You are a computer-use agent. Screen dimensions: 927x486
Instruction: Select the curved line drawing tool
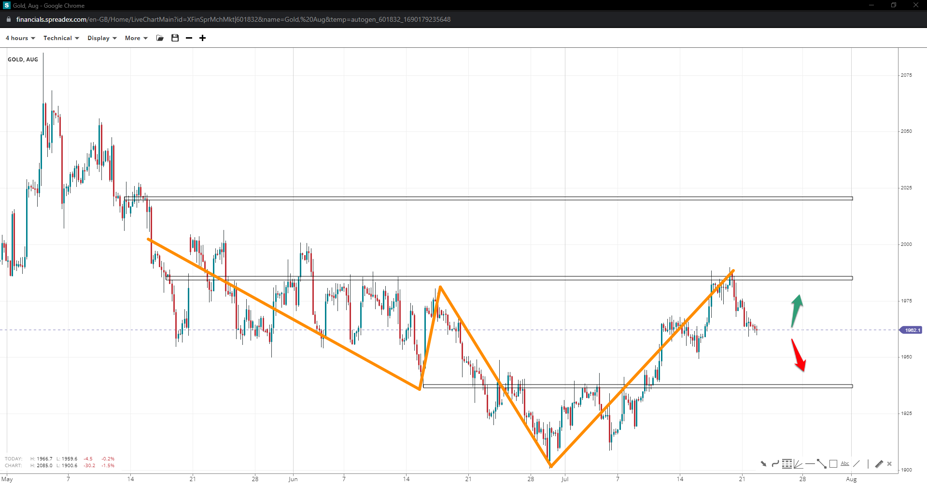click(x=775, y=464)
